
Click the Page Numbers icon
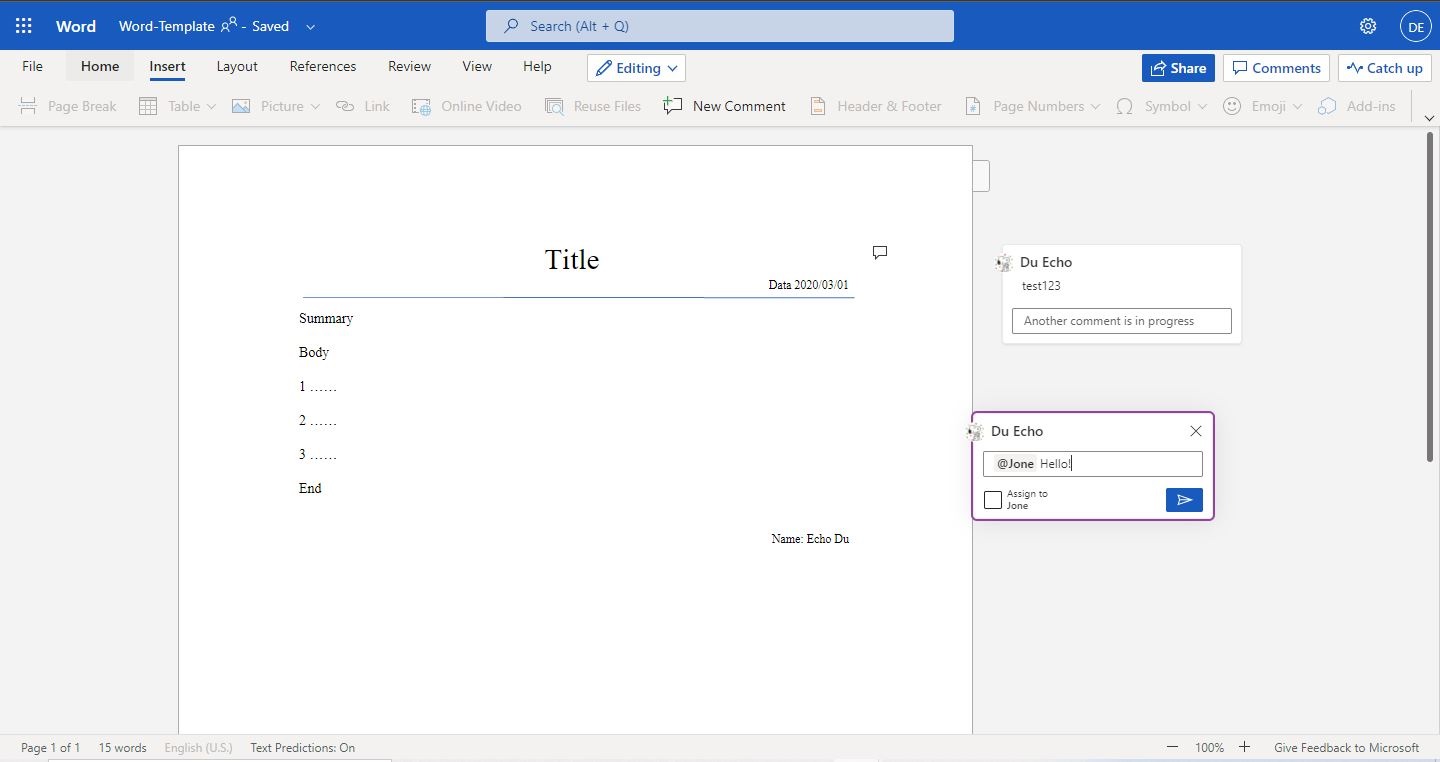point(972,106)
